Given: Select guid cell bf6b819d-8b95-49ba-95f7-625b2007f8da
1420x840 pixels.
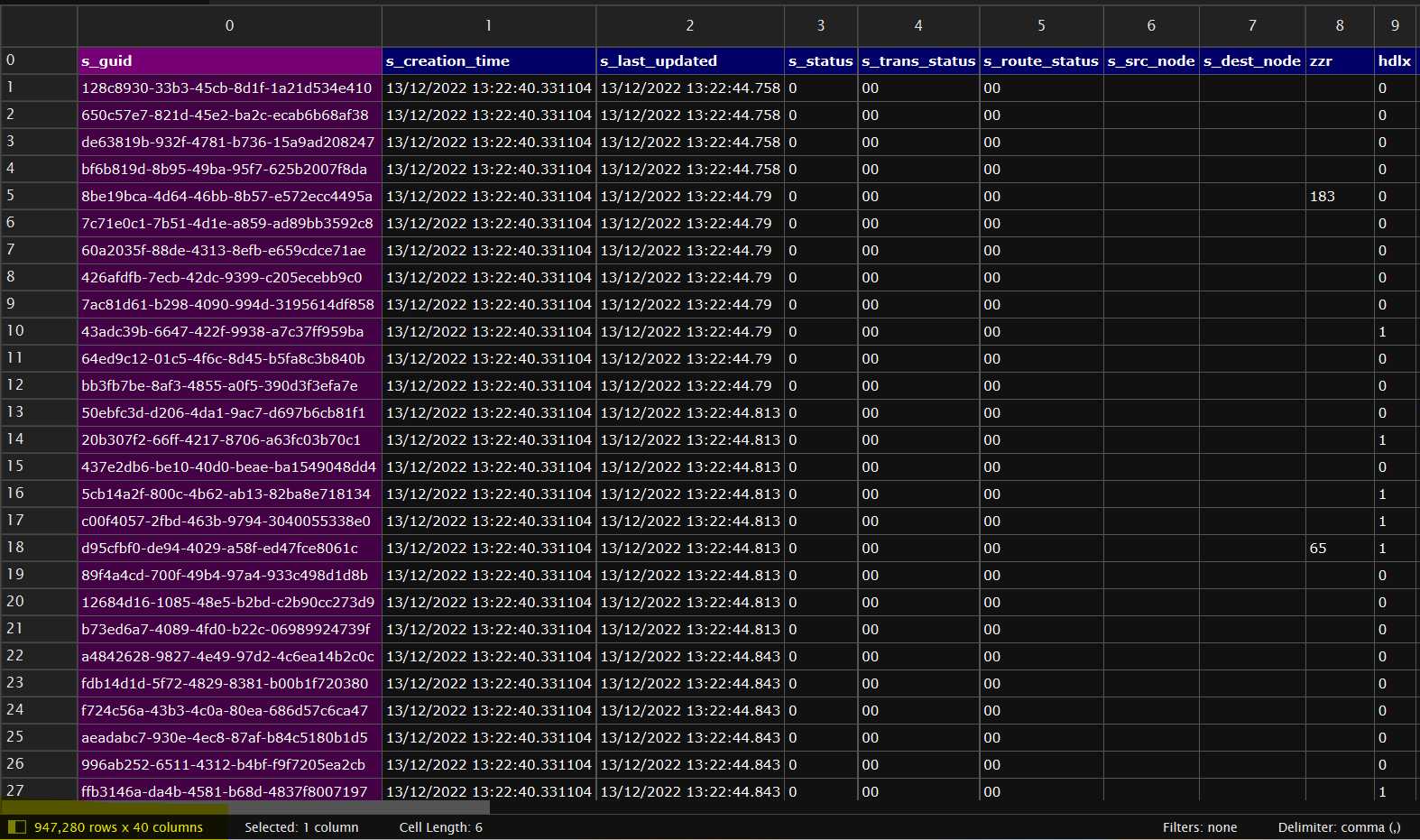Looking at the screenshot, I should click(x=229, y=169).
